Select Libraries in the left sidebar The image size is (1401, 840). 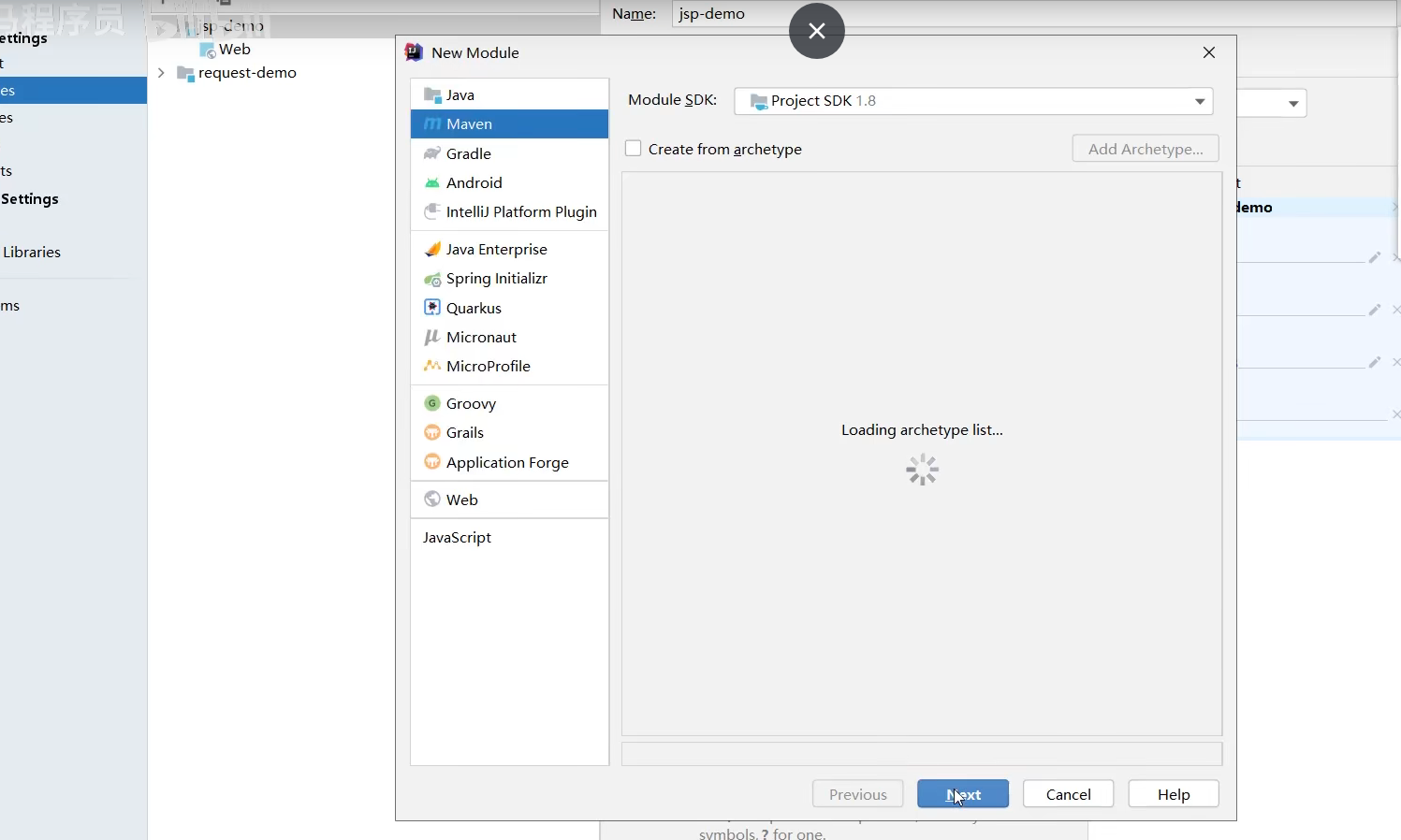coord(32,252)
